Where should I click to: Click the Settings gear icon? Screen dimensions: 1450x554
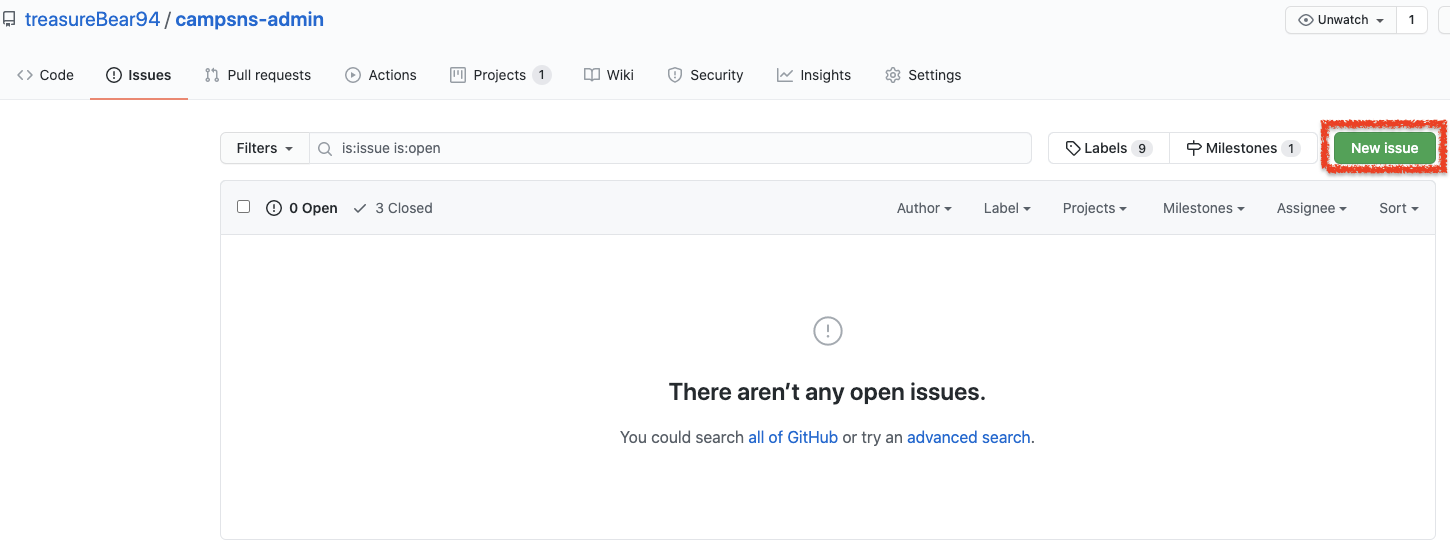pos(893,75)
